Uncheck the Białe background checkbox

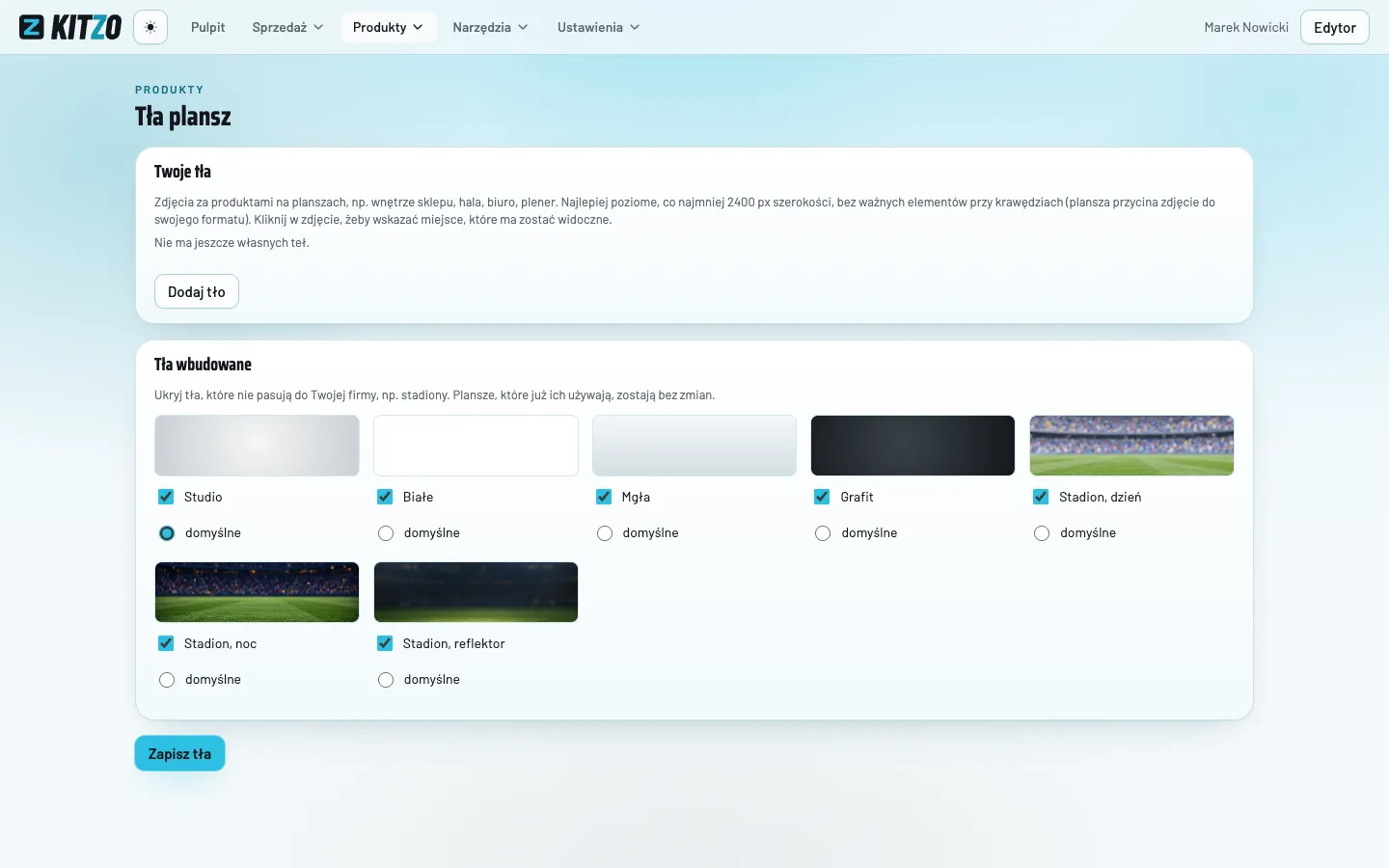coord(385,497)
